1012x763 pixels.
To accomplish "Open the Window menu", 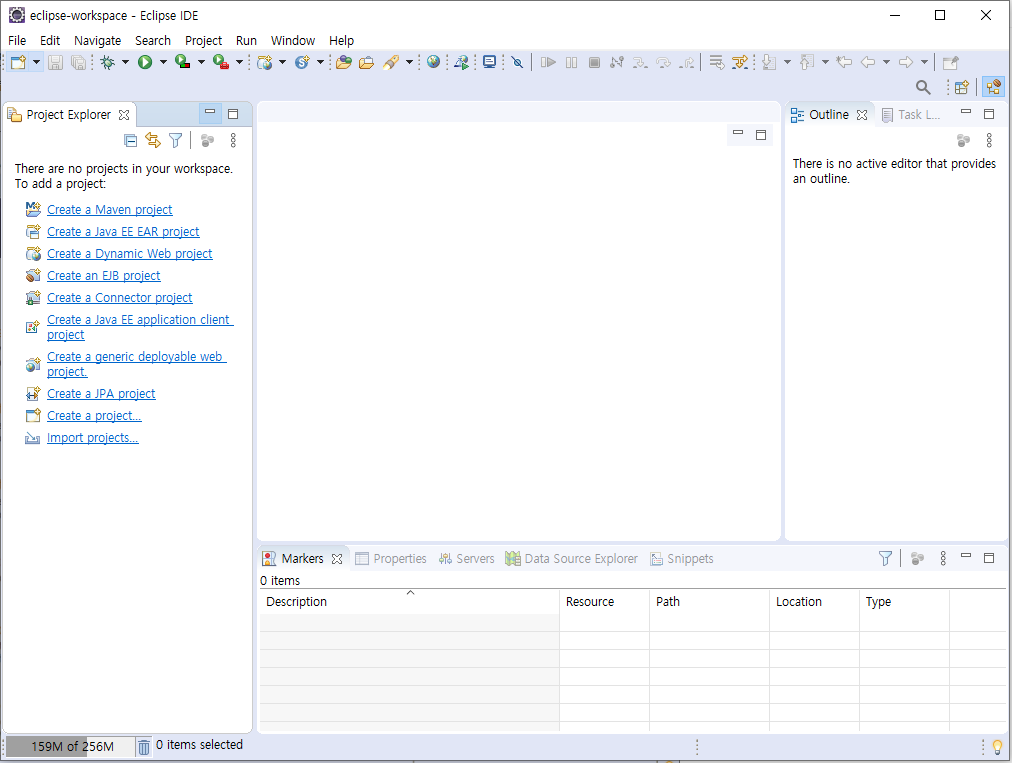I will point(293,41).
